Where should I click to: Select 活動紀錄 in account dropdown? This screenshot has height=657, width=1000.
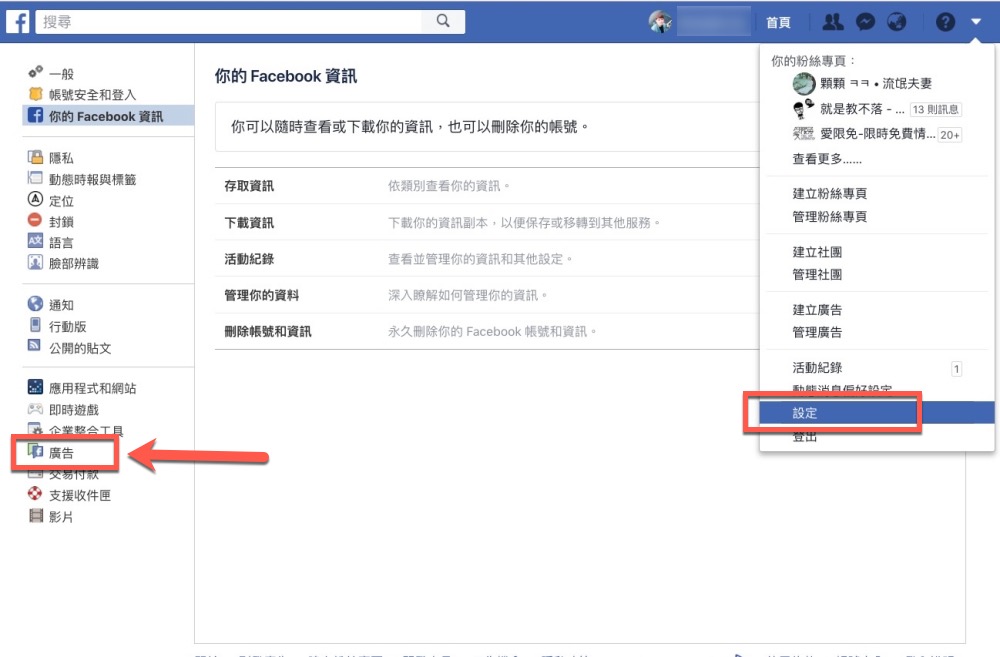pyautogui.click(x=817, y=367)
